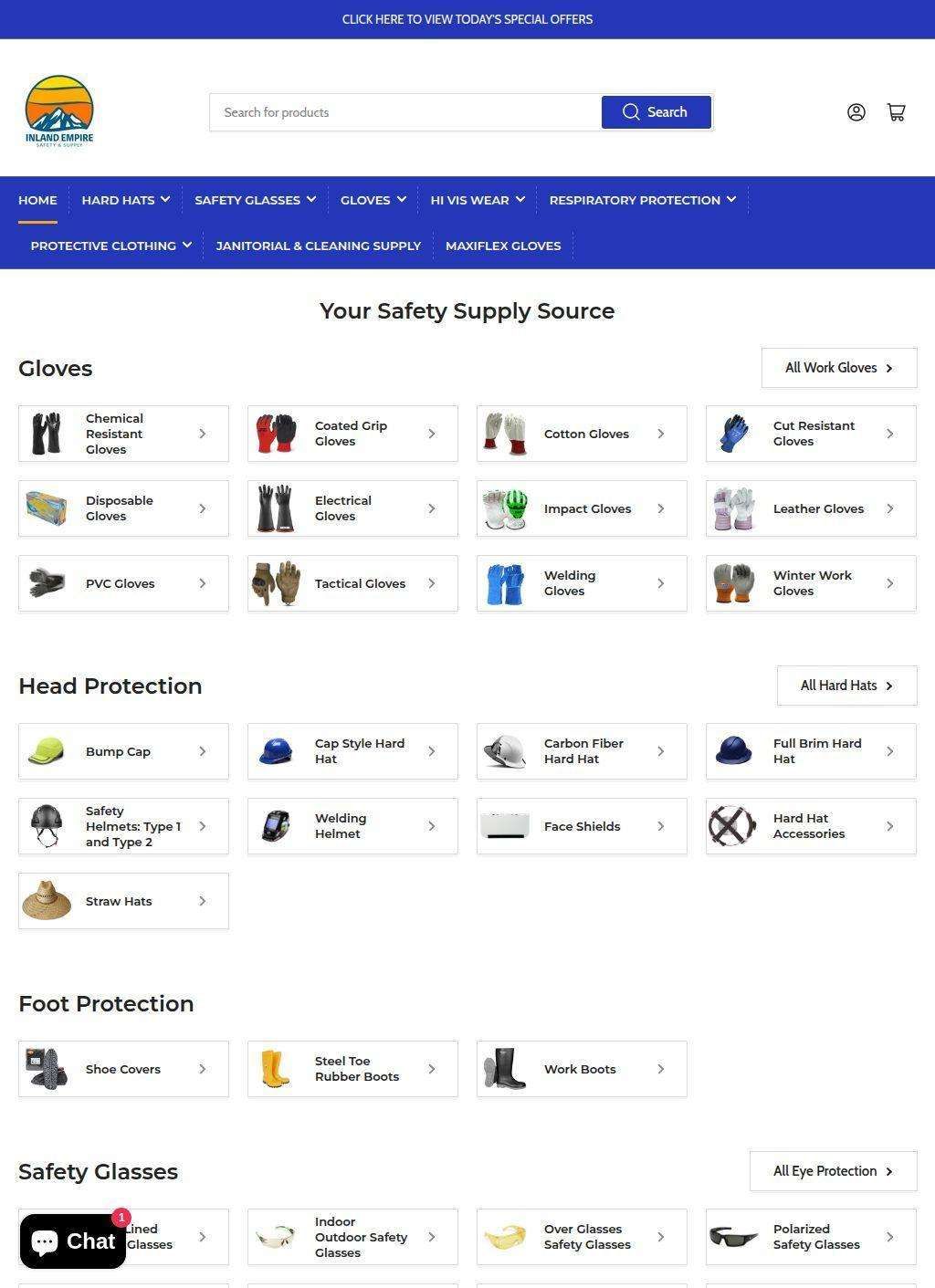Open the shopping cart icon

[x=896, y=112]
